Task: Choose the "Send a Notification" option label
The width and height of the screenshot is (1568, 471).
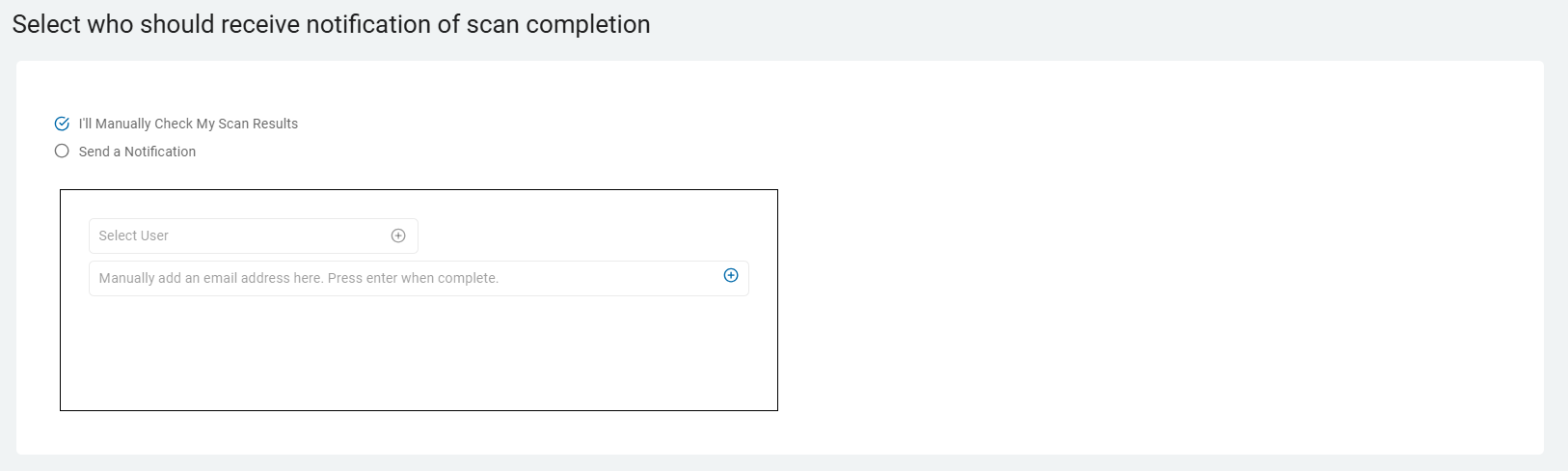Action: [x=137, y=152]
